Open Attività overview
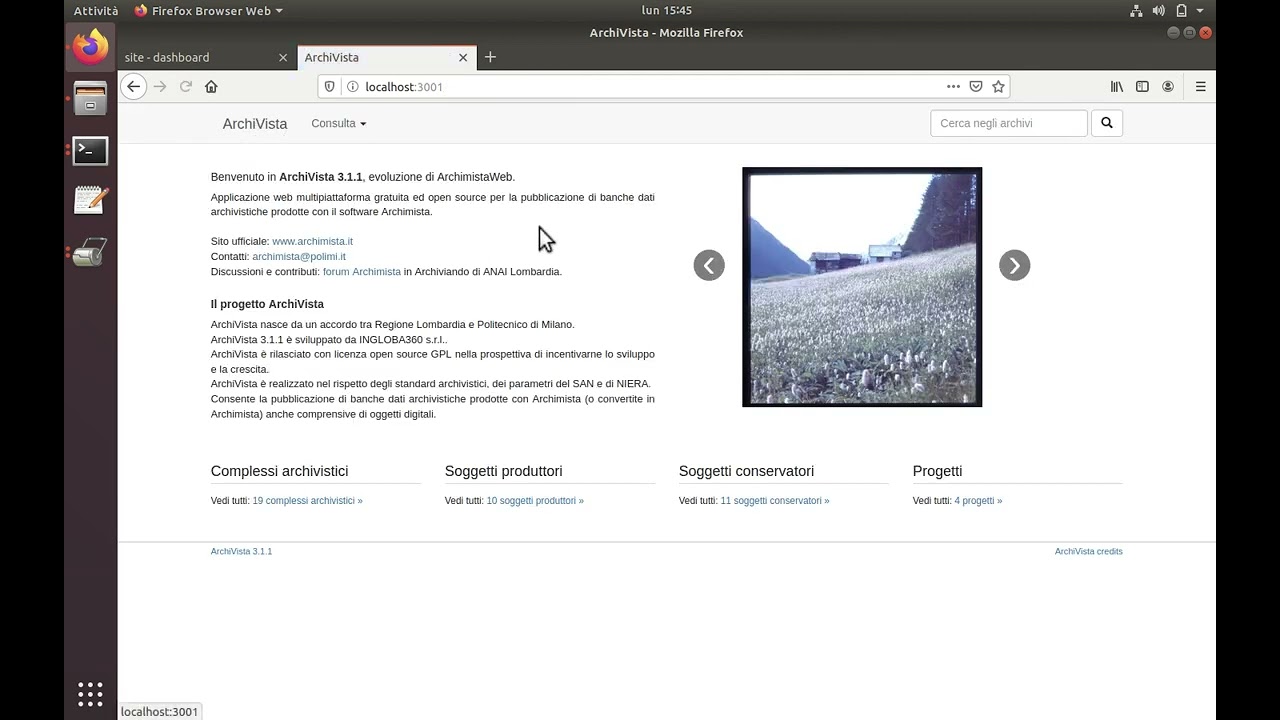 [x=96, y=10]
